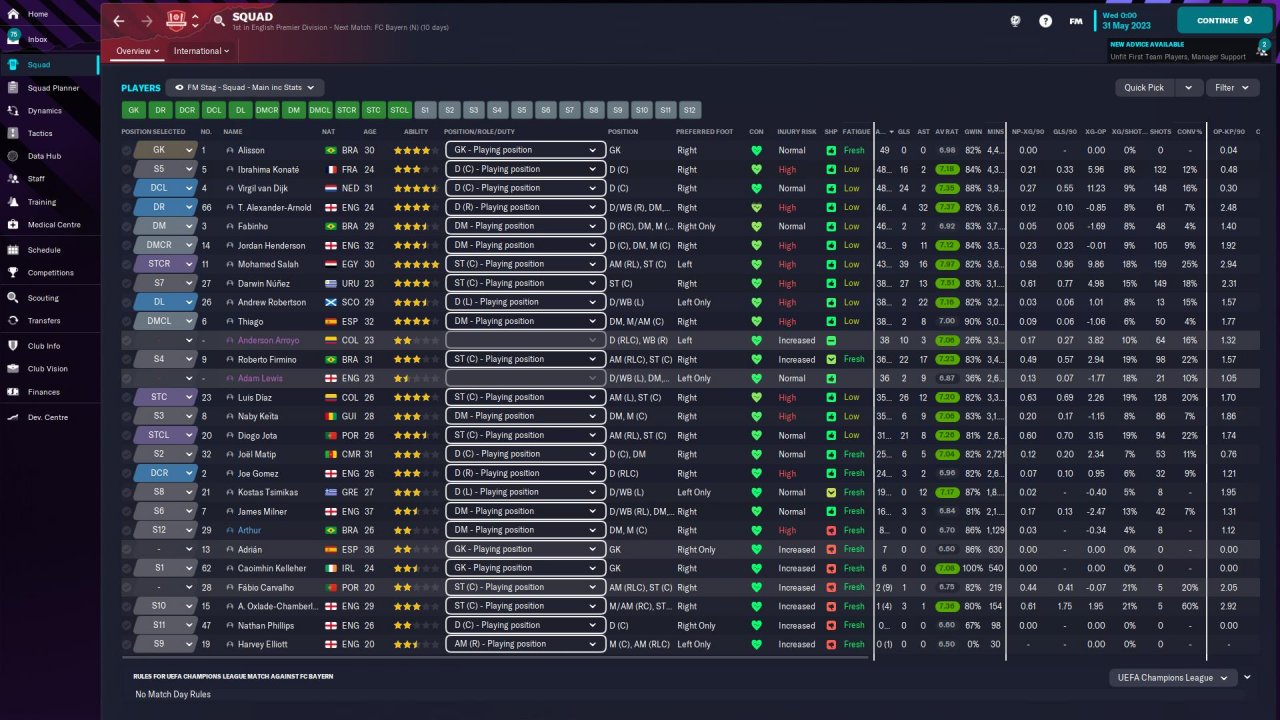Open the International tab menu
This screenshot has height=720, width=1280.
pyautogui.click(x=202, y=51)
